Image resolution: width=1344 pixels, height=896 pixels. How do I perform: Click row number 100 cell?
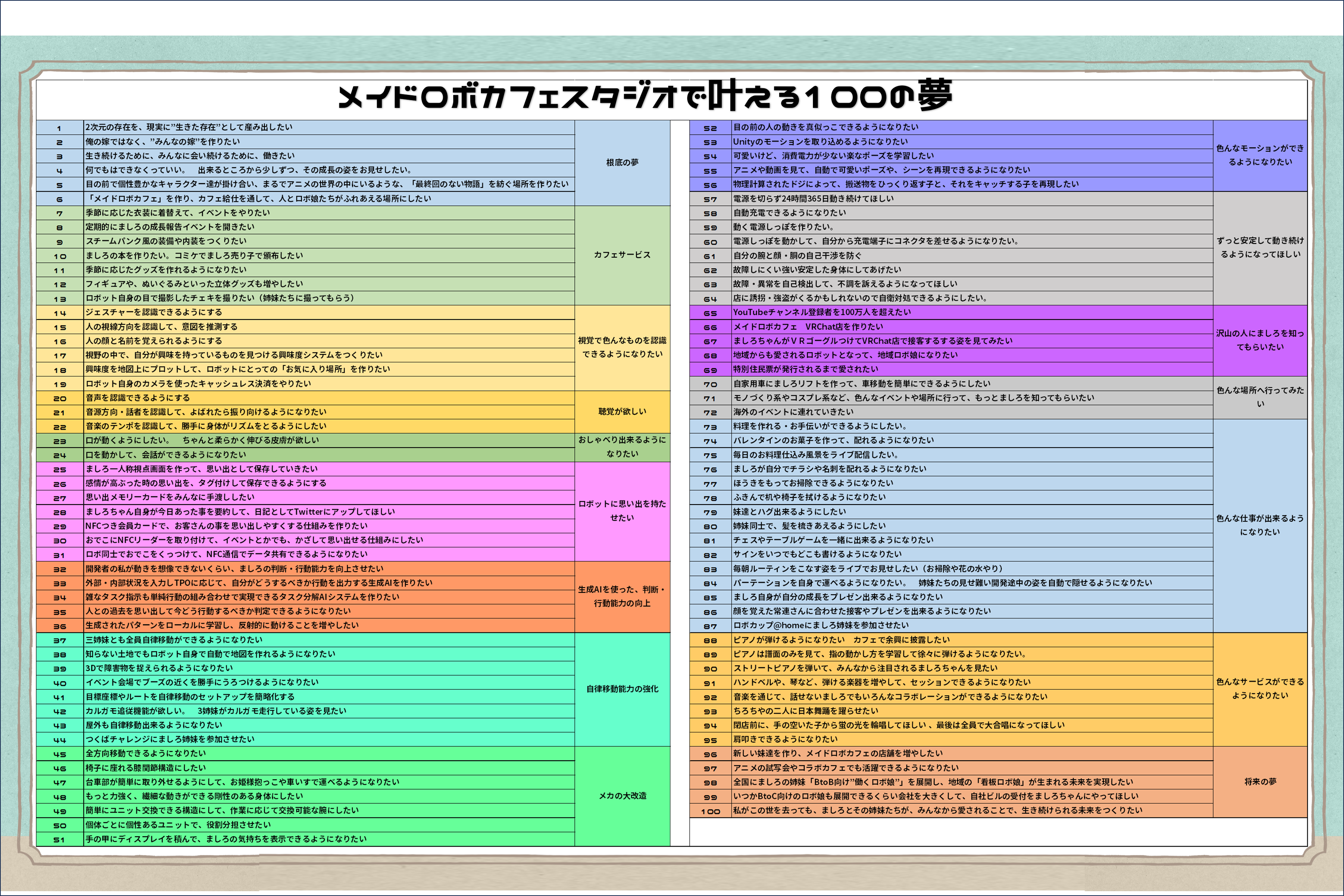tap(710, 811)
